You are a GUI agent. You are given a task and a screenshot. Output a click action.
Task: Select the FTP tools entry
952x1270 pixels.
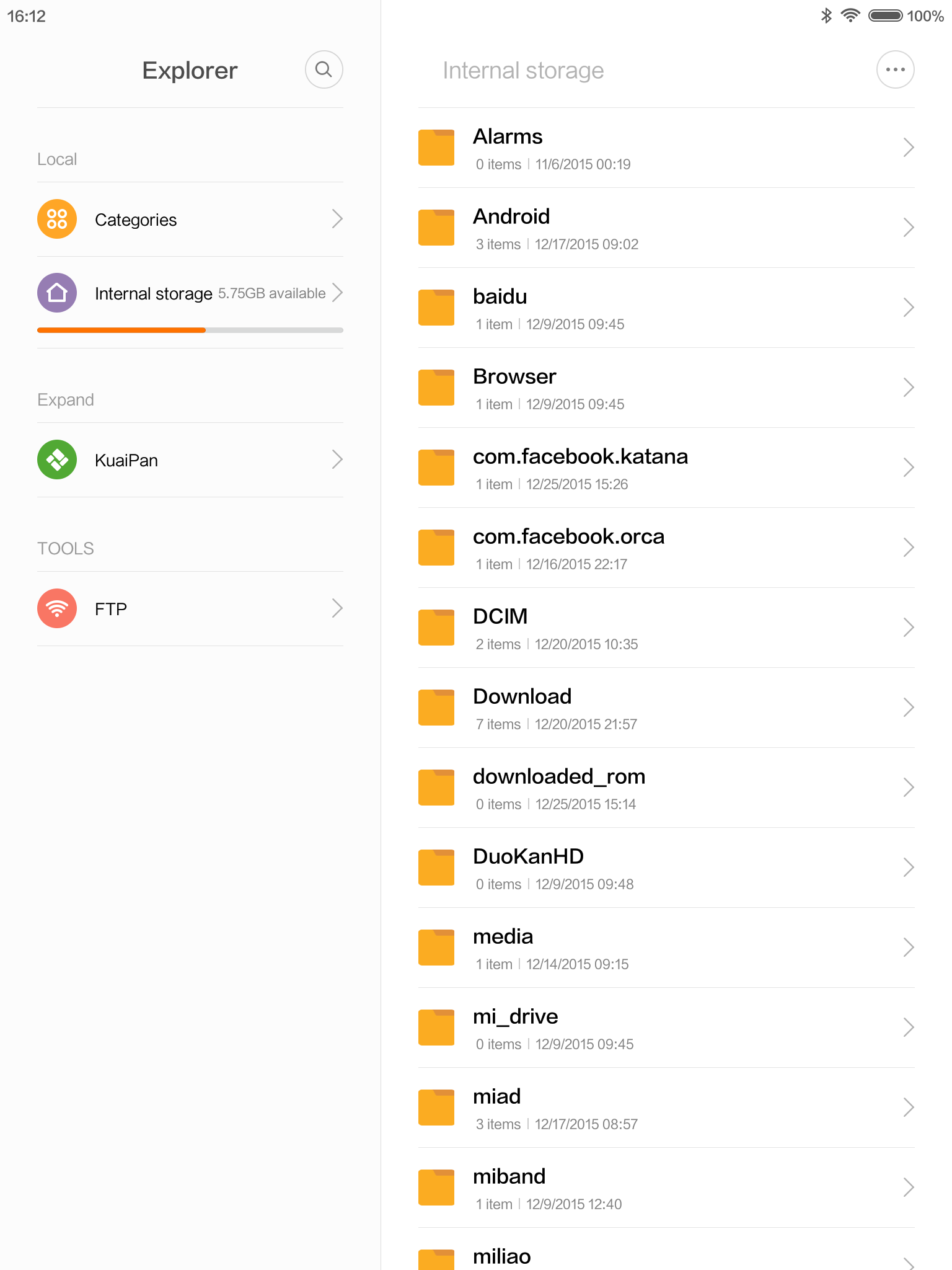click(190, 609)
